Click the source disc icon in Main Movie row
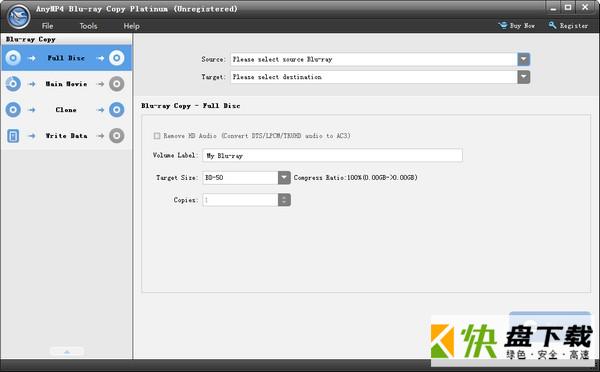This screenshot has height=372, width=600. click(13, 84)
